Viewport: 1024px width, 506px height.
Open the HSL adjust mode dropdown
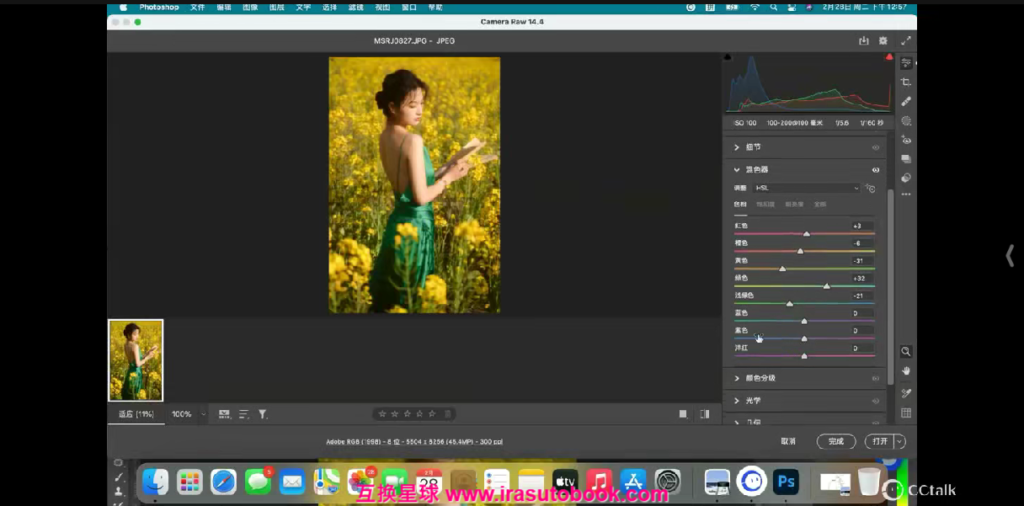pyautogui.click(x=807, y=188)
